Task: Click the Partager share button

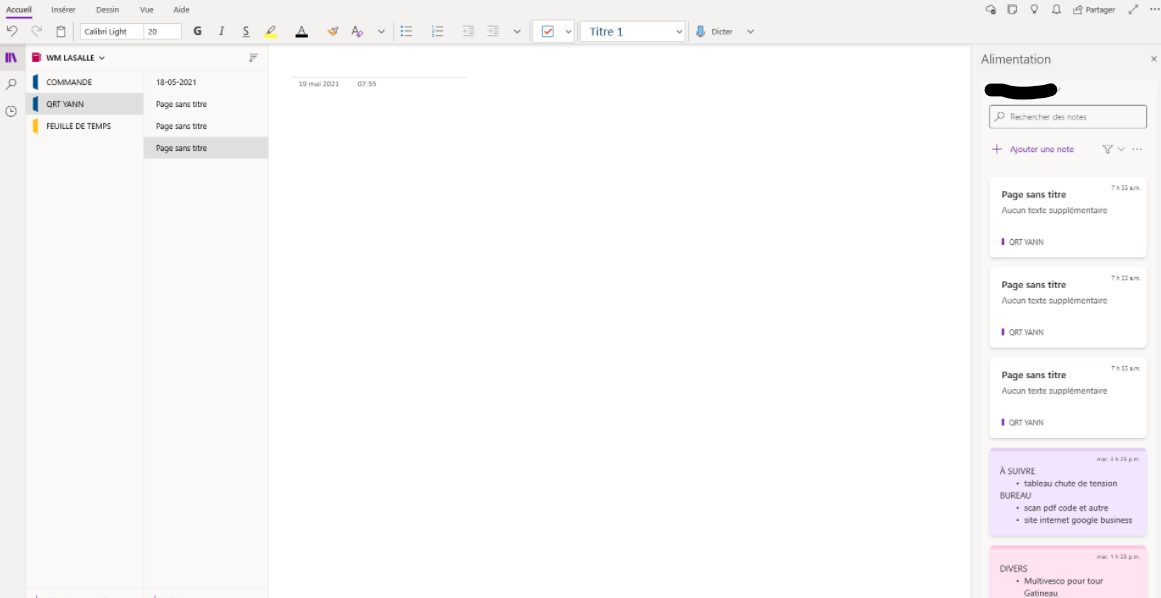Action: point(1094,10)
